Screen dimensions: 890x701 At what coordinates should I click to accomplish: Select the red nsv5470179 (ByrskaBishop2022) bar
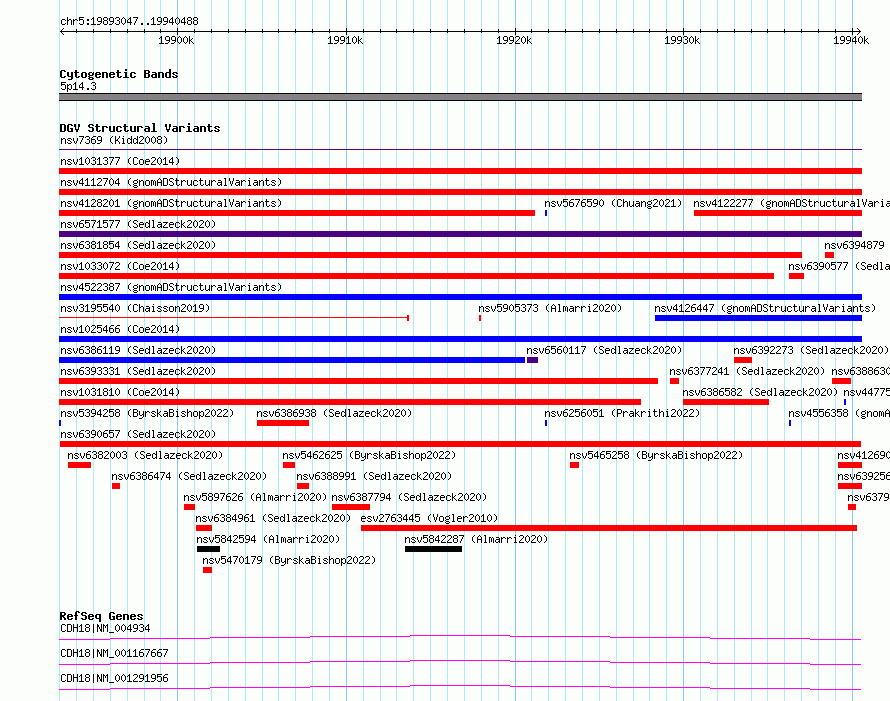(207, 570)
